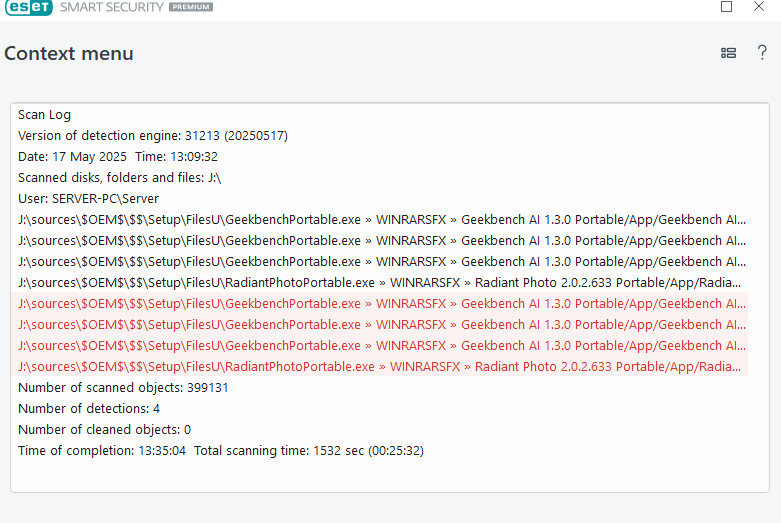Select the "Version of detection engine: 31213" line

[x=153, y=135]
